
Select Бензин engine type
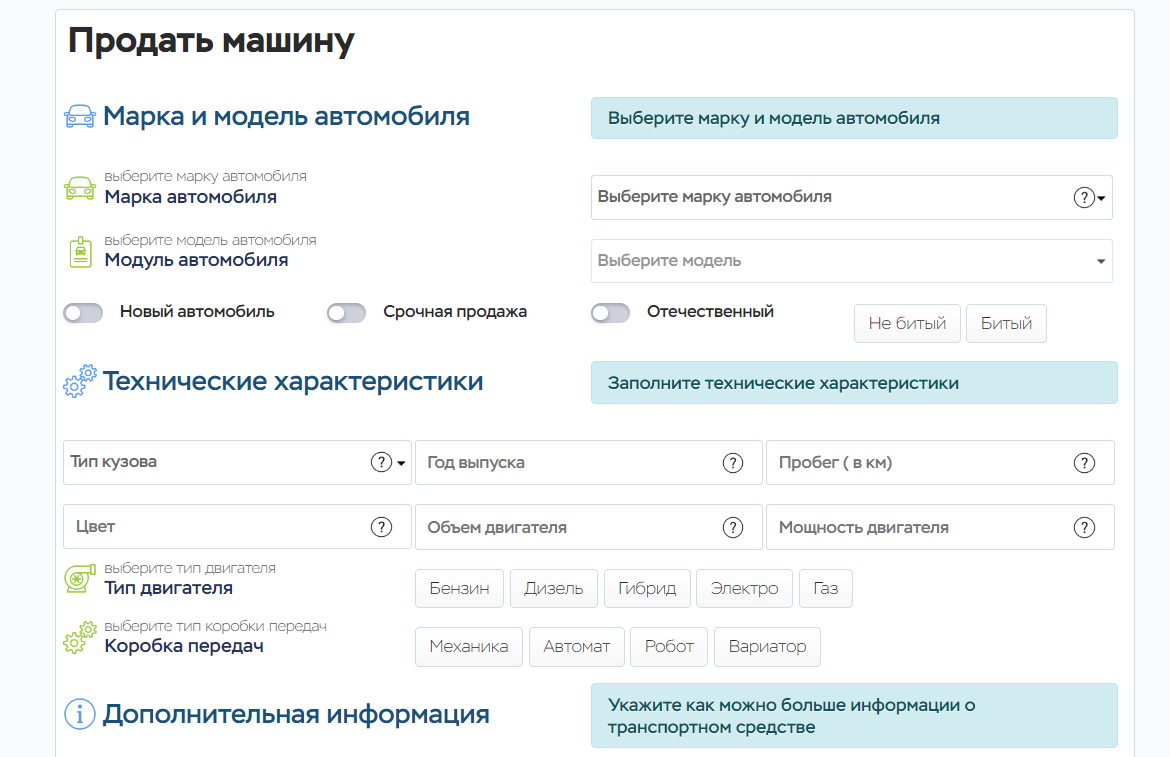460,588
